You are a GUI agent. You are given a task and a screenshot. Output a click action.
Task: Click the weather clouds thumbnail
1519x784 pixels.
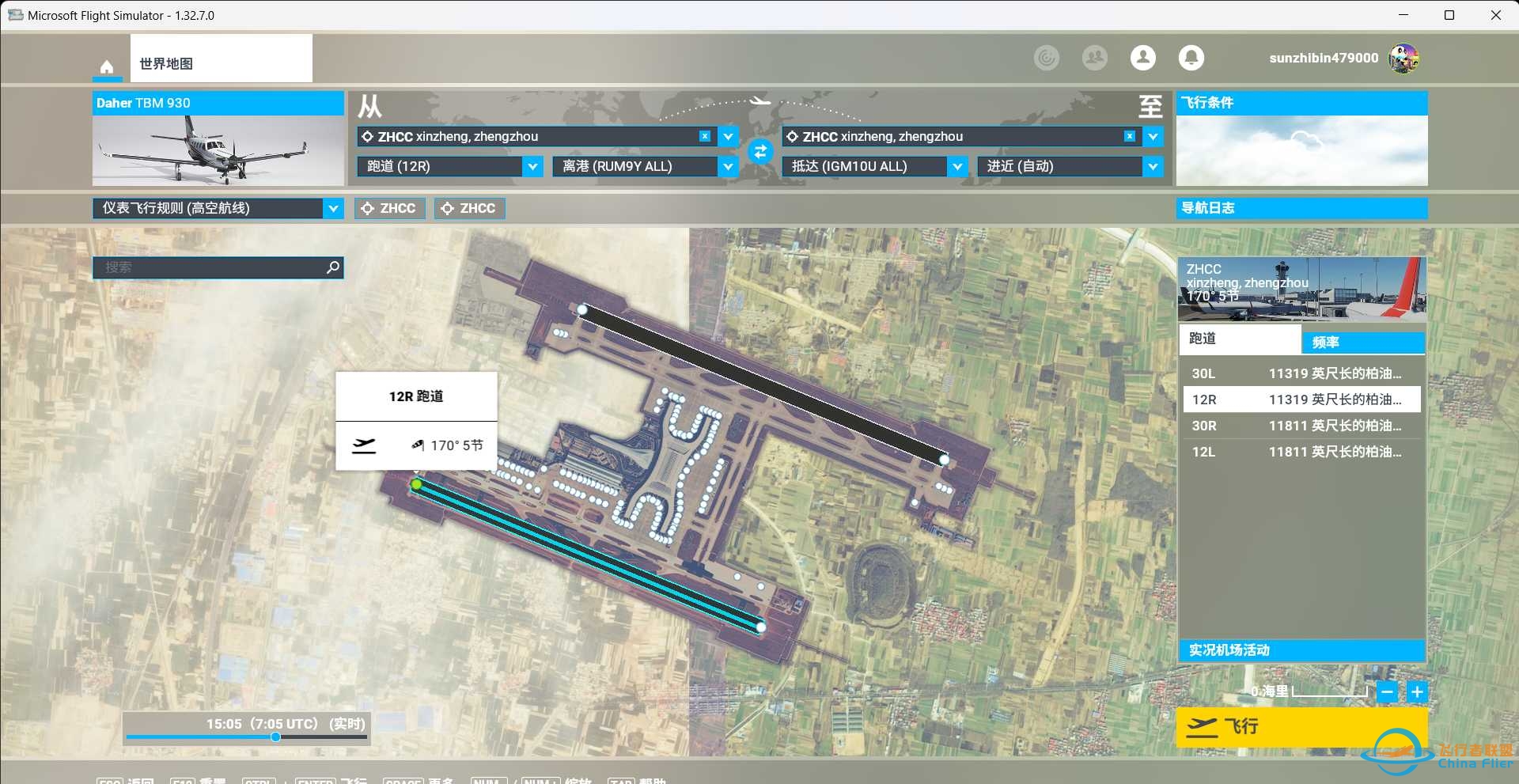coord(1301,150)
